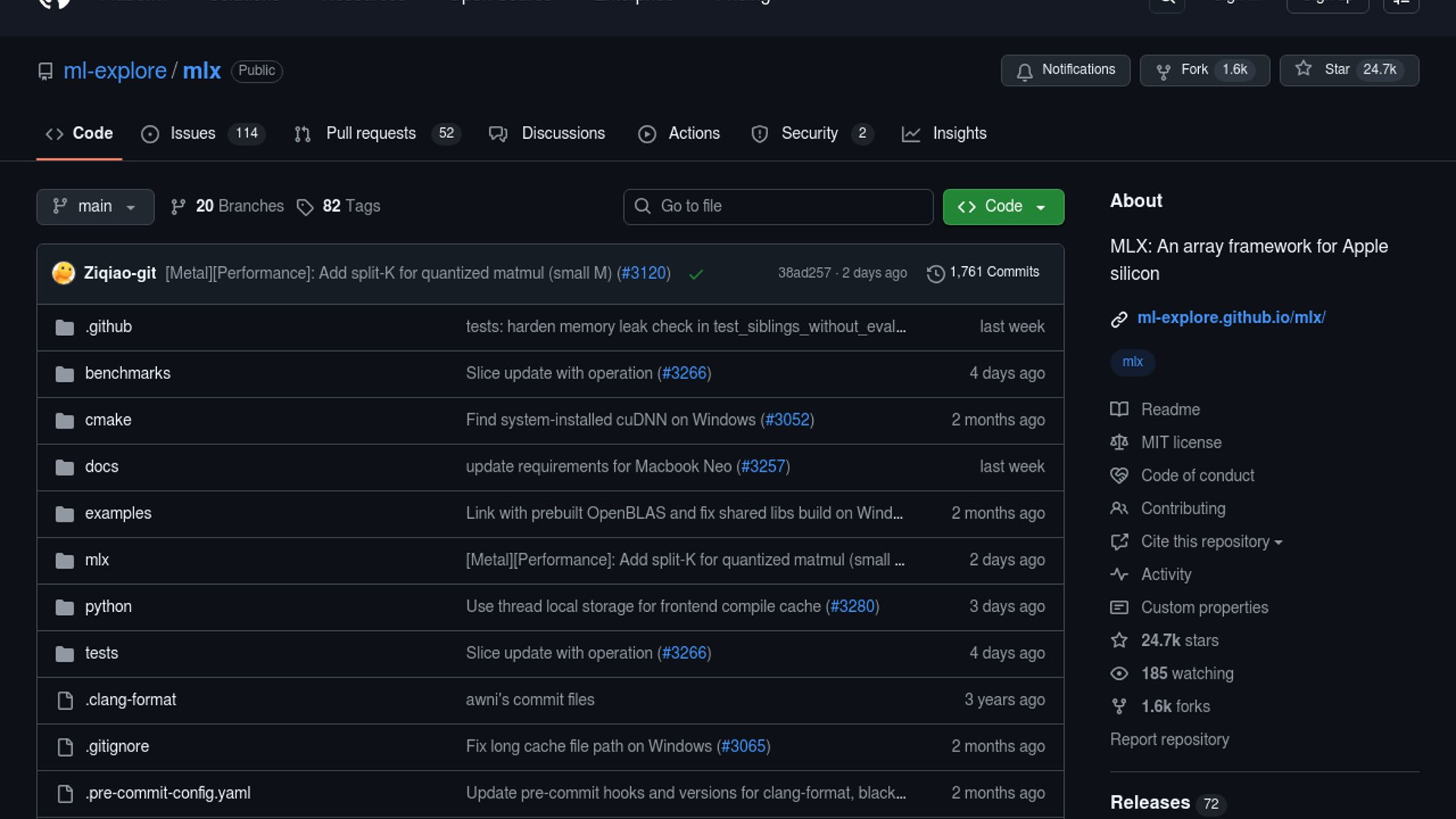This screenshot has height=819, width=1456.
Task: Click the star icon to star repository
Action: (1304, 69)
